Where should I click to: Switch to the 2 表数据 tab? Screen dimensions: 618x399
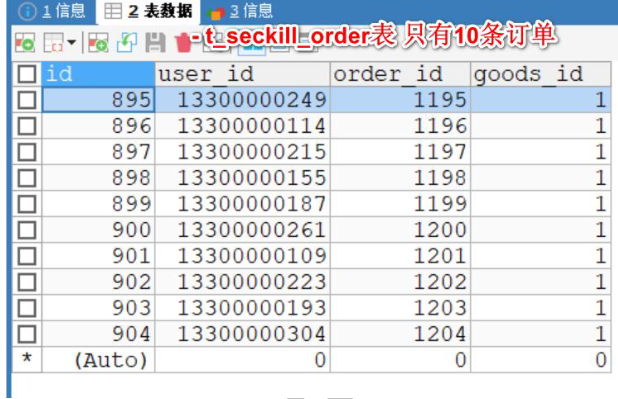pos(149,11)
